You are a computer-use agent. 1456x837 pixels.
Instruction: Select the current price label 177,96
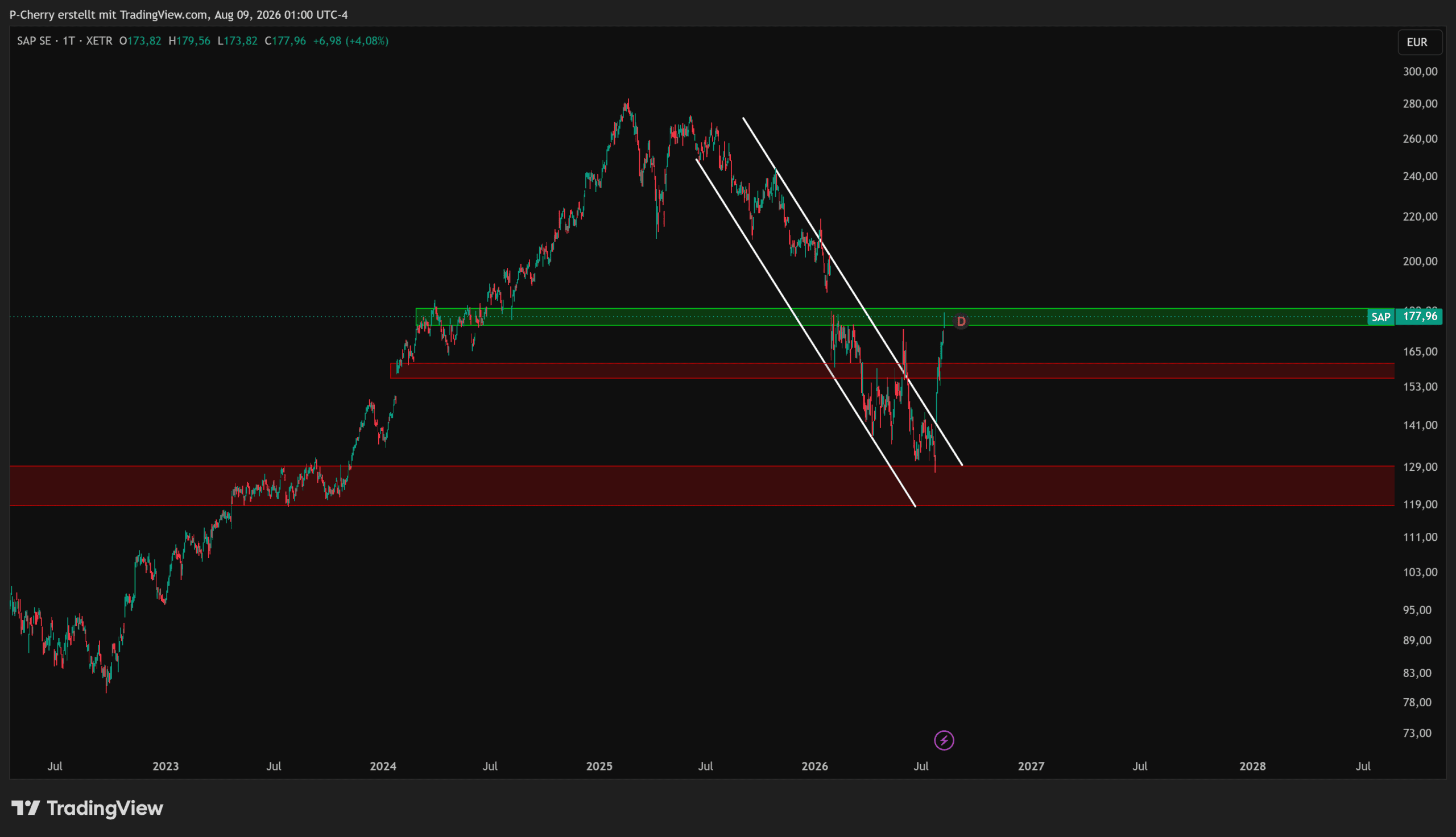coord(1419,316)
